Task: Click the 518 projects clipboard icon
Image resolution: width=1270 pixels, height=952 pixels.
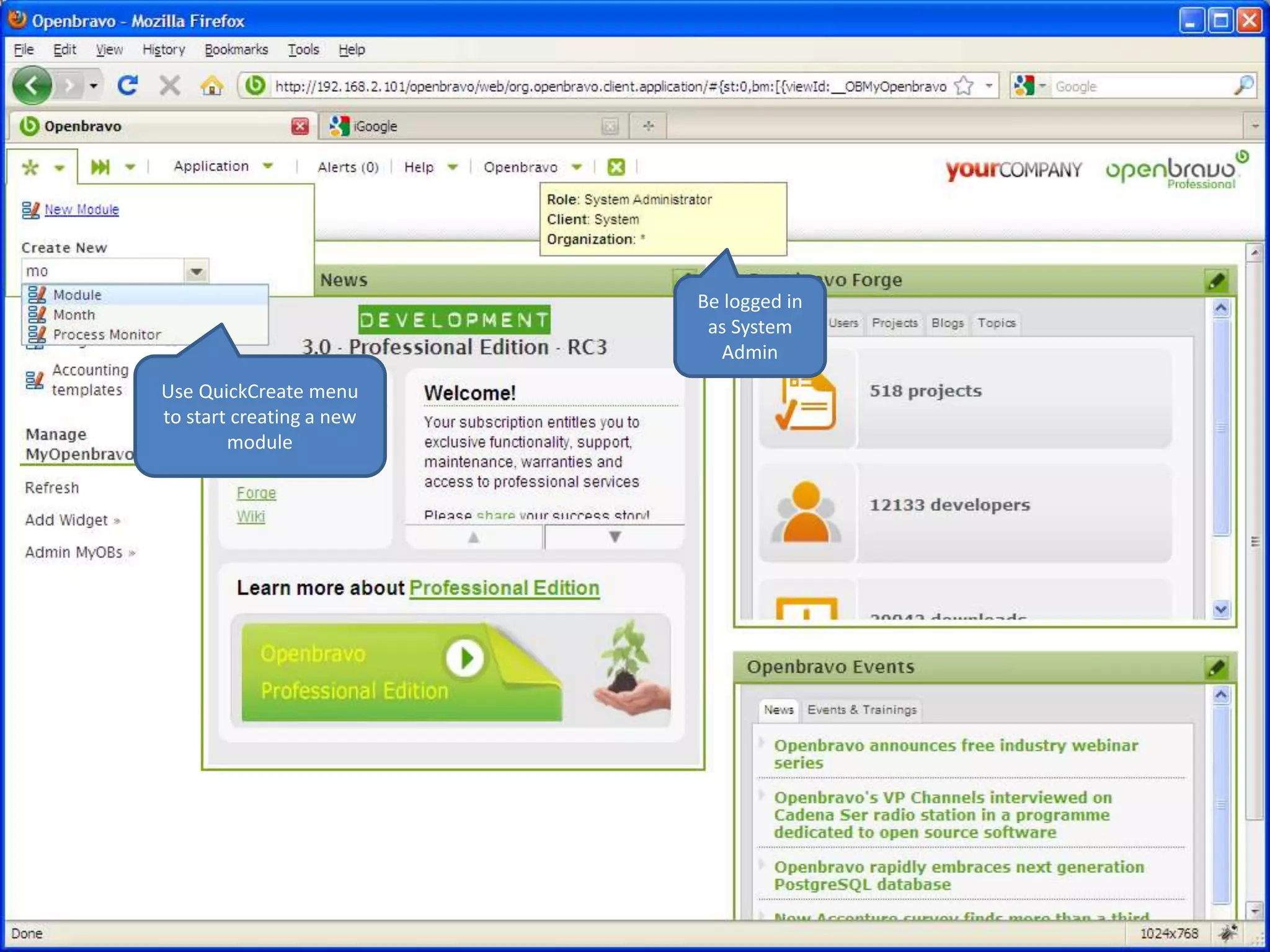Action: [806, 402]
